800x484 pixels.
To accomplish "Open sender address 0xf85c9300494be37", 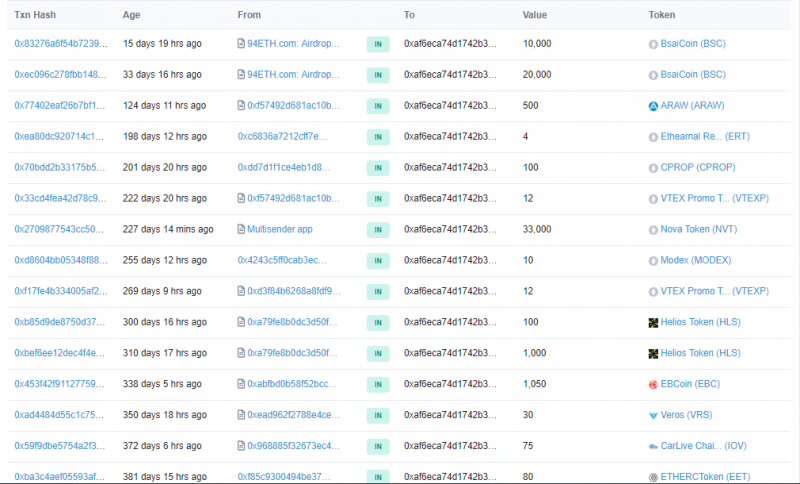I will [284, 476].
